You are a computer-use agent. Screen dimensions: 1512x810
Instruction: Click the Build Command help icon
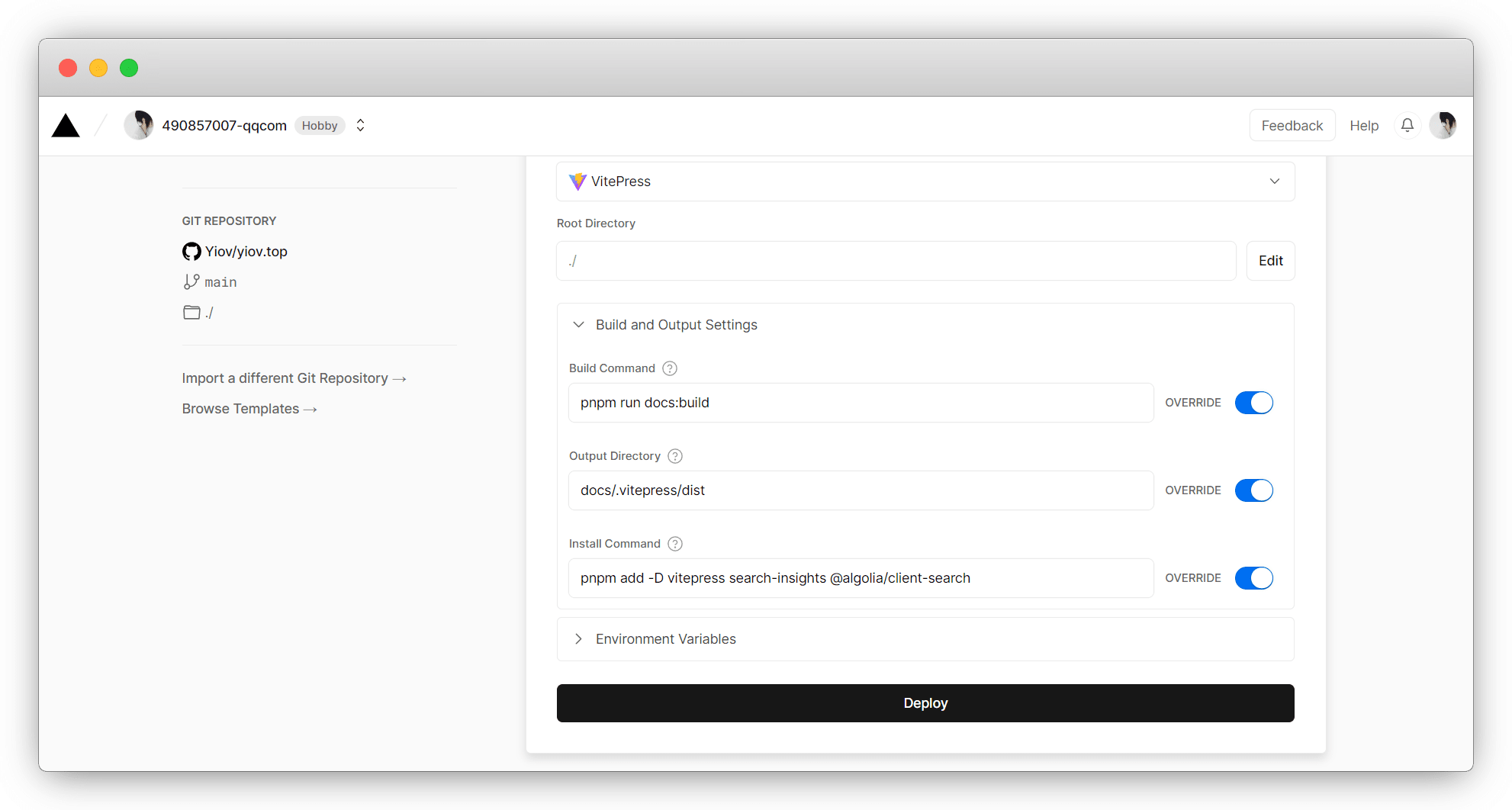(670, 368)
